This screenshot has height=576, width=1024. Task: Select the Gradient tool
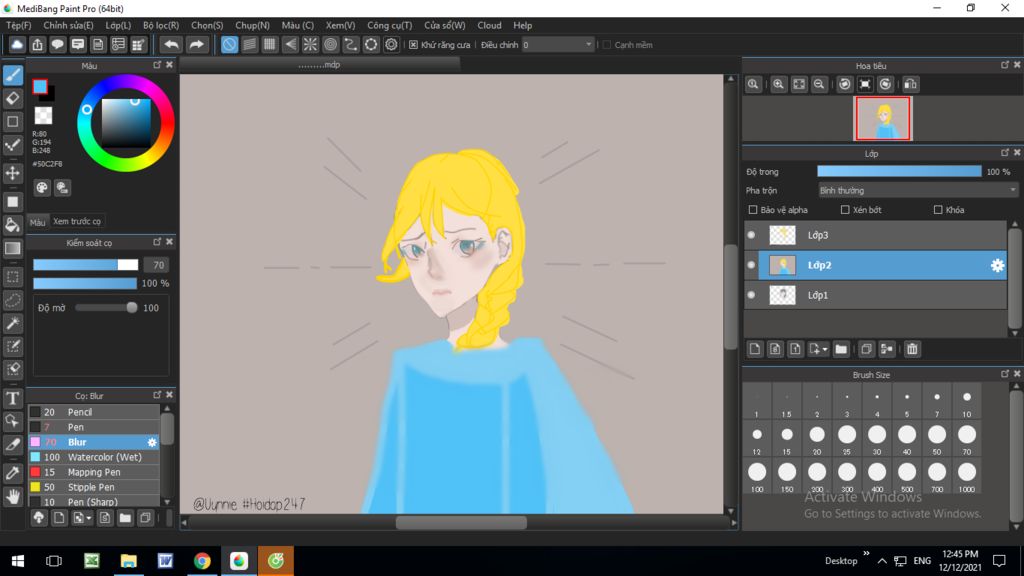tap(12, 248)
